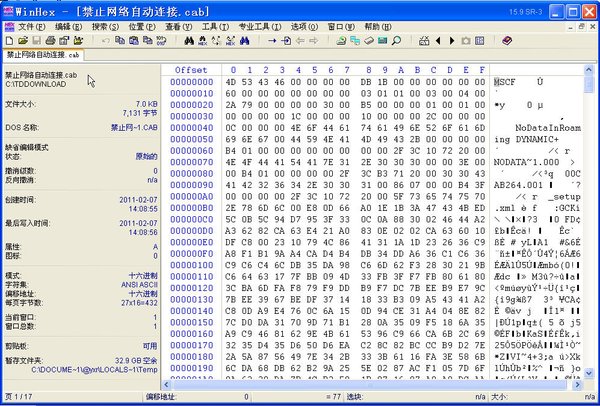Image resolution: width=600 pixels, height=406 pixels.
Task: Click the Write clipboard toolbar icon
Action: click(x=134, y=41)
